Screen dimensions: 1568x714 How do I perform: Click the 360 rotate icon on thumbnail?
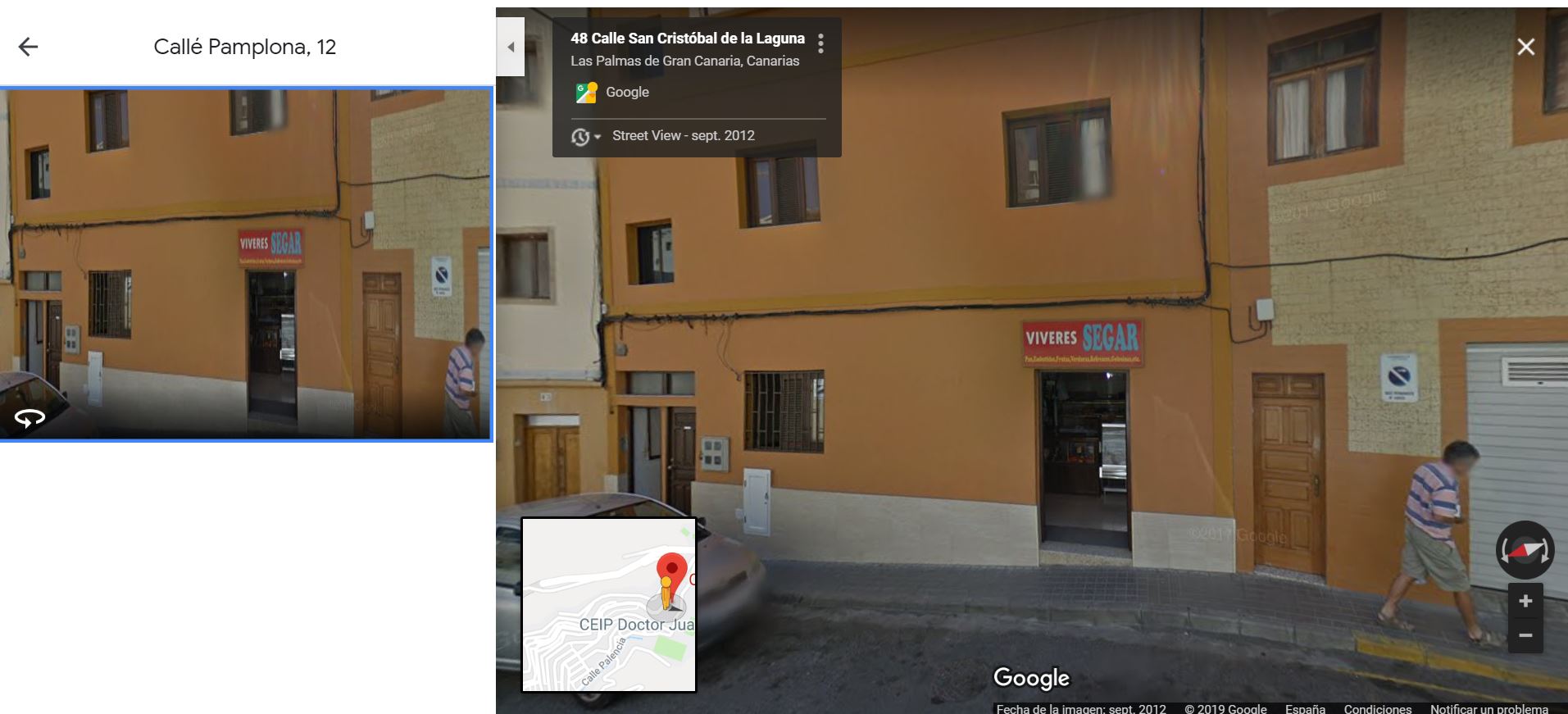[30, 419]
